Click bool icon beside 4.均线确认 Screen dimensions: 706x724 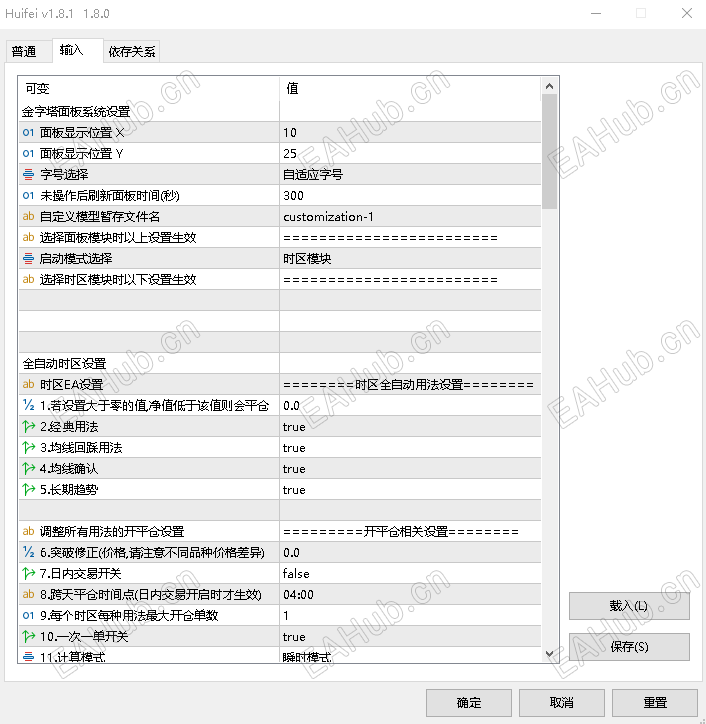[28, 468]
